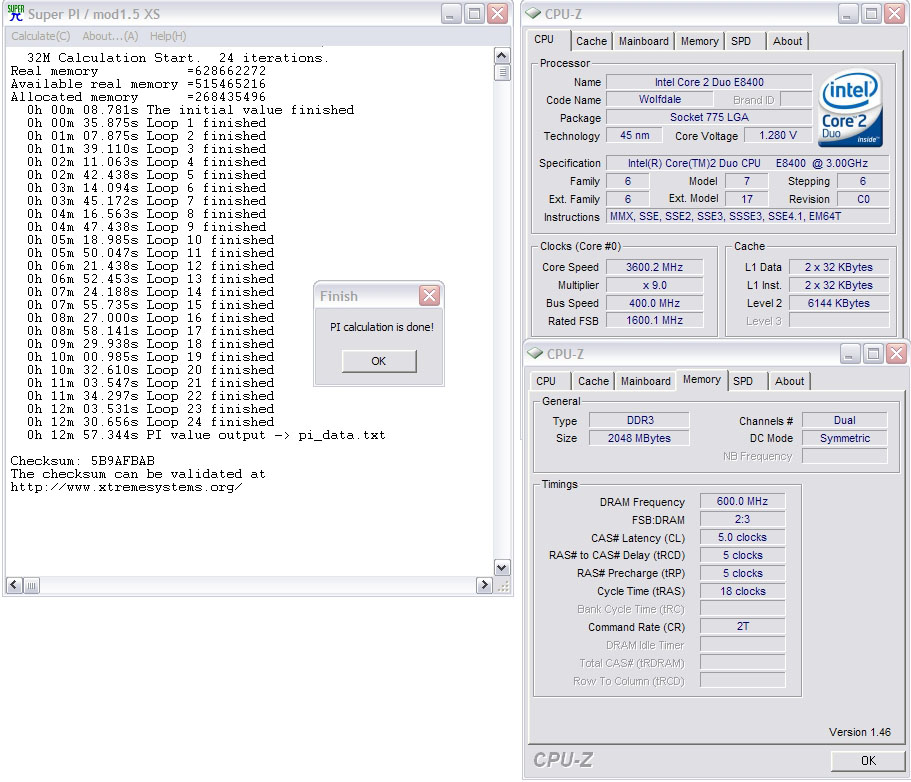Click the RAS# to CAS# Delay value

[x=743, y=555]
